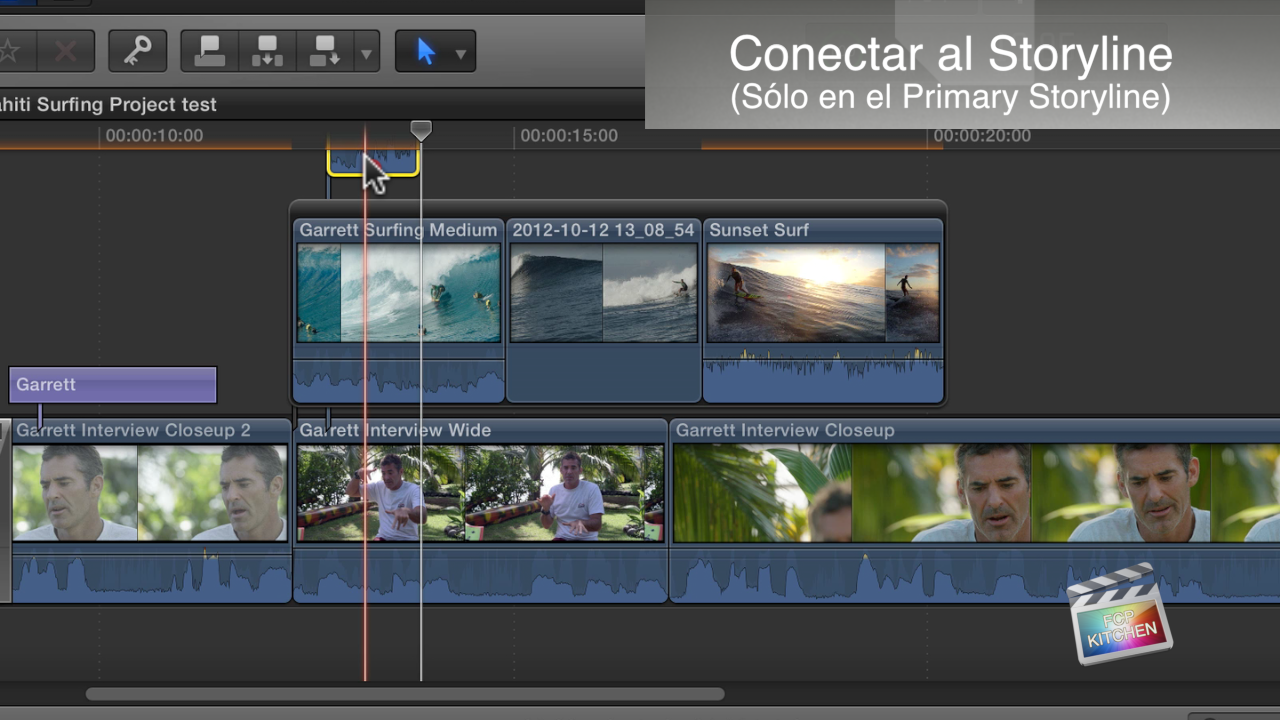
Task: Open the edit options dropdown beside Append
Action: click(x=366, y=51)
